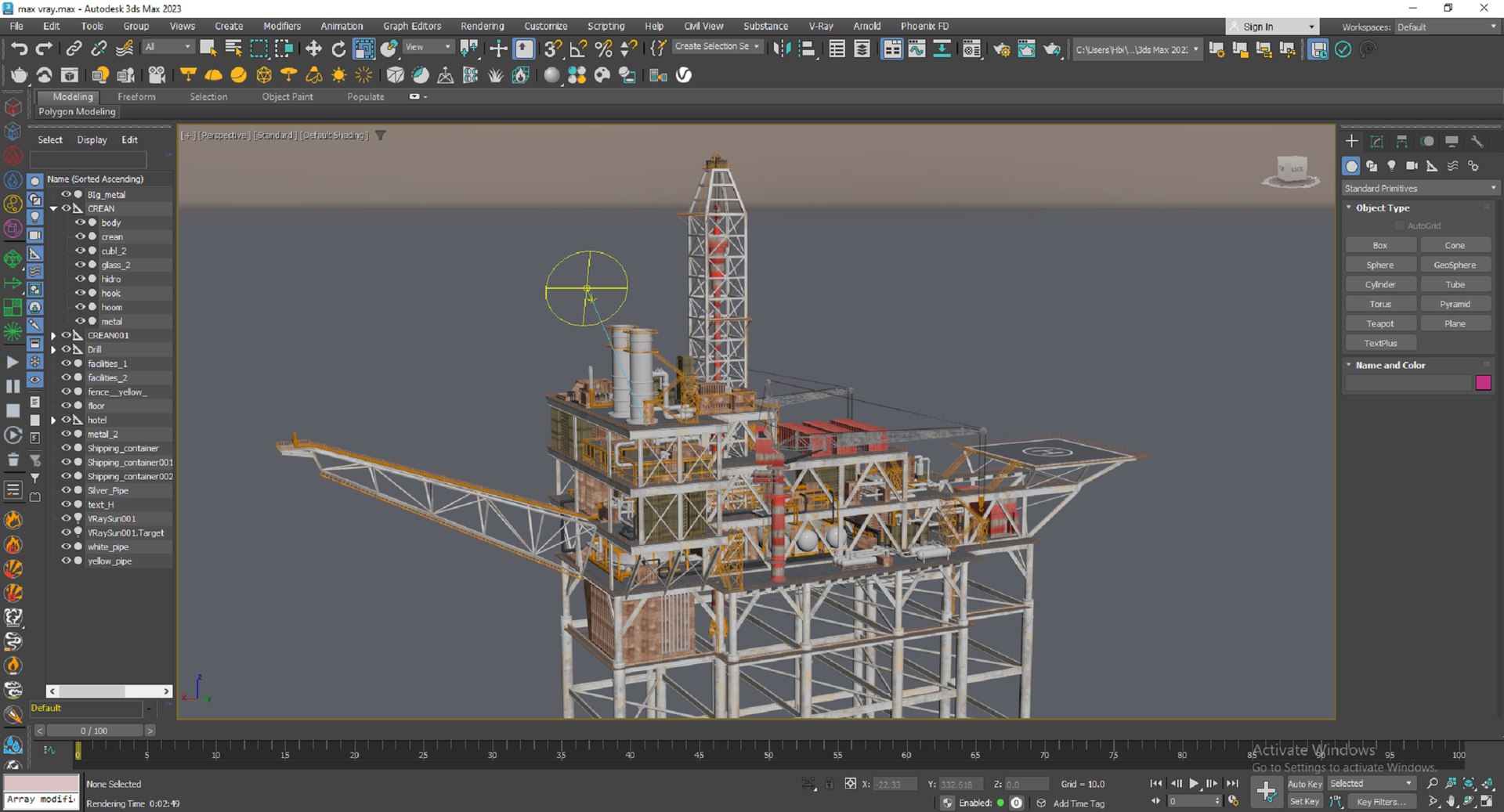The height and width of the screenshot is (812, 1504).
Task: Toggle visibility of floor object
Action: 66,406
